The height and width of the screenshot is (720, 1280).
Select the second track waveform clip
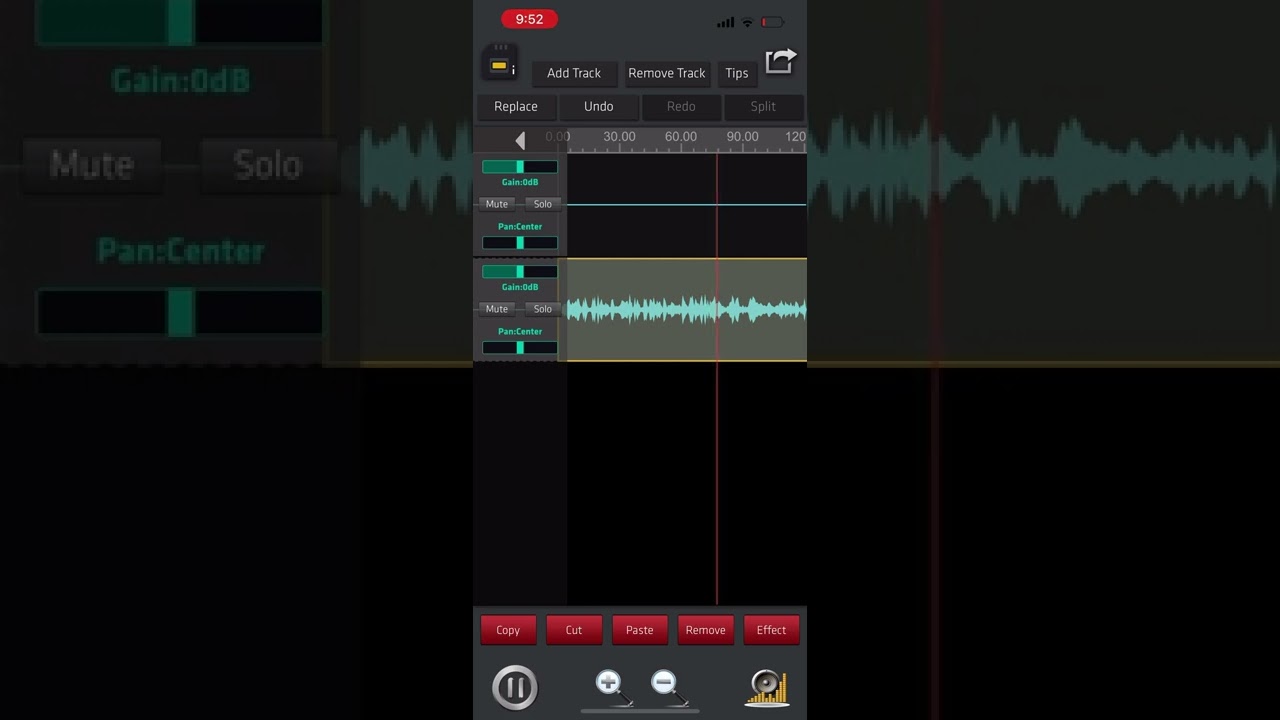pos(687,310)
